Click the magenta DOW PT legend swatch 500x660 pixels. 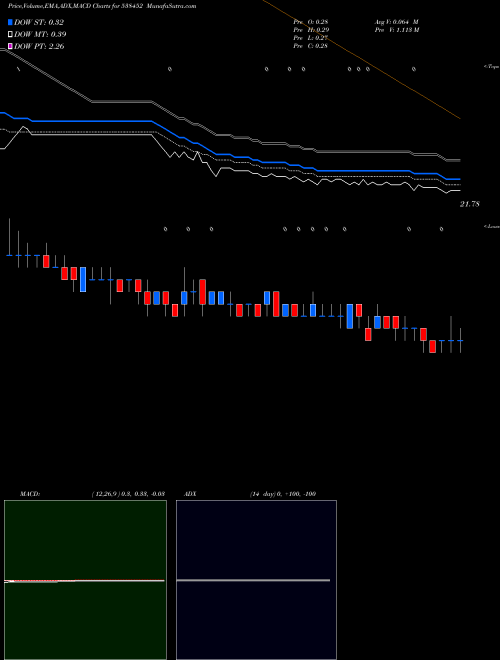tap(10, 46)
